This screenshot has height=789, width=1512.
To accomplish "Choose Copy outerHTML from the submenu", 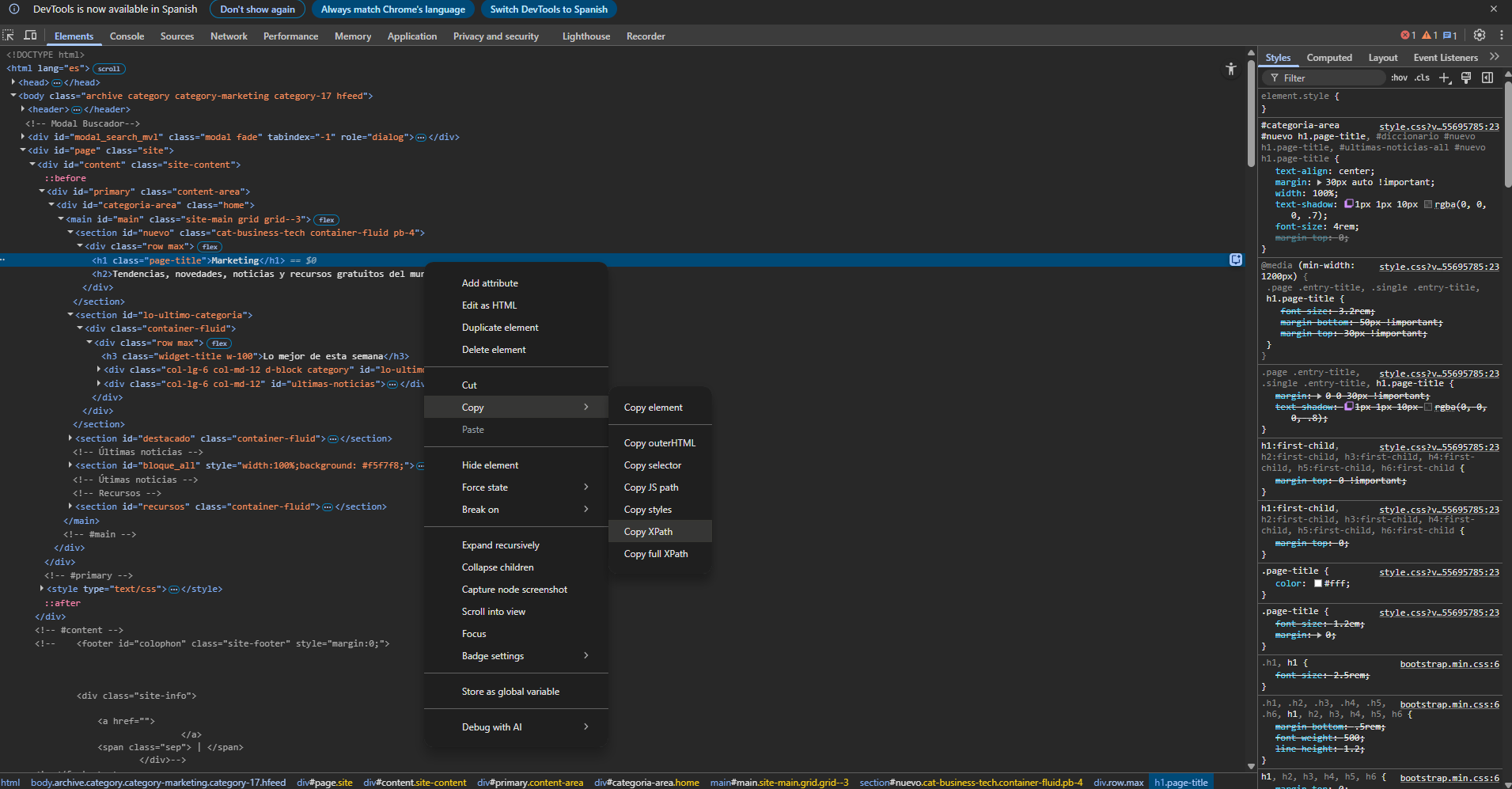I will 660,442.
